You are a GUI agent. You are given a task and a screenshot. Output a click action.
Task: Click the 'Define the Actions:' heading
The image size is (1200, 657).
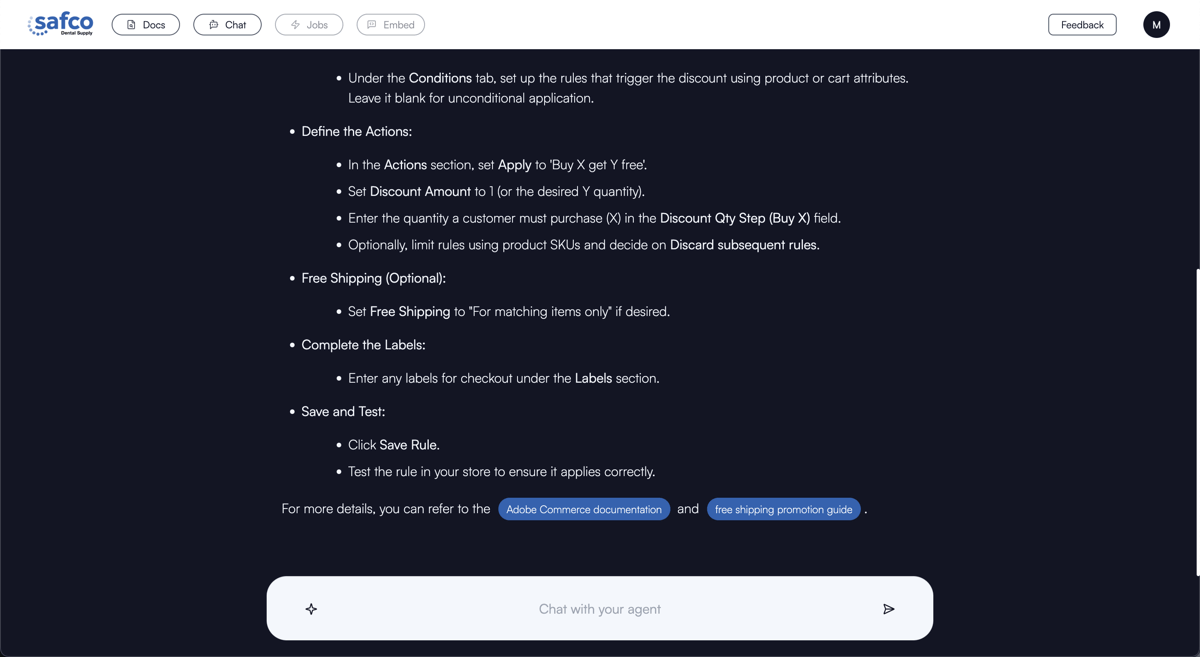pyautogui.click(x=356, y=131)
